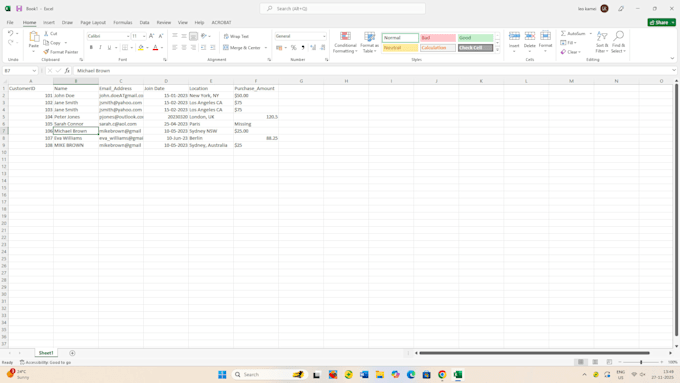Increase the font size with the larger A icon
Image resolution: width=680 pixels, height=383 pixels.
[x=151, y=36]
